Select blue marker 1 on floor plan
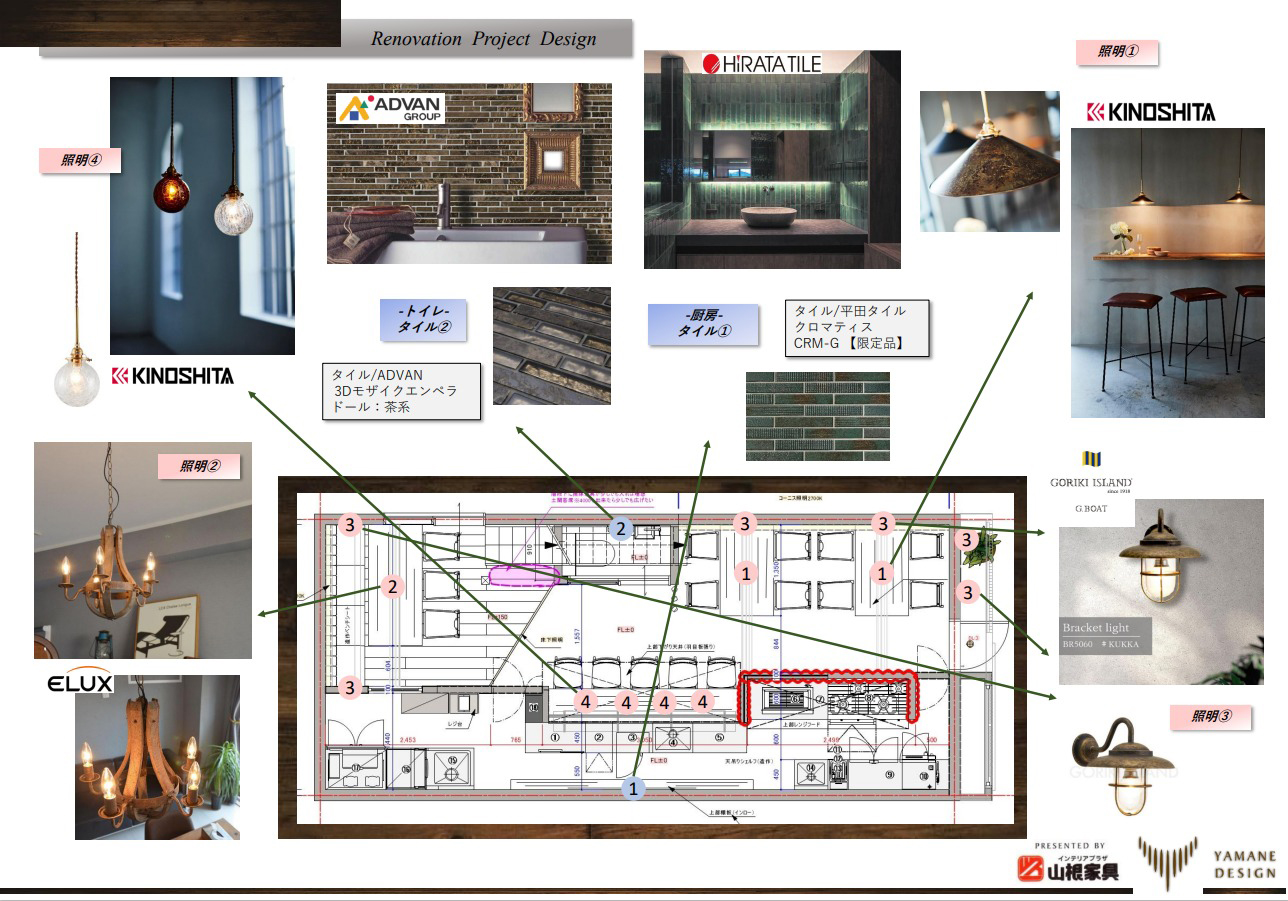 point(633,788)
